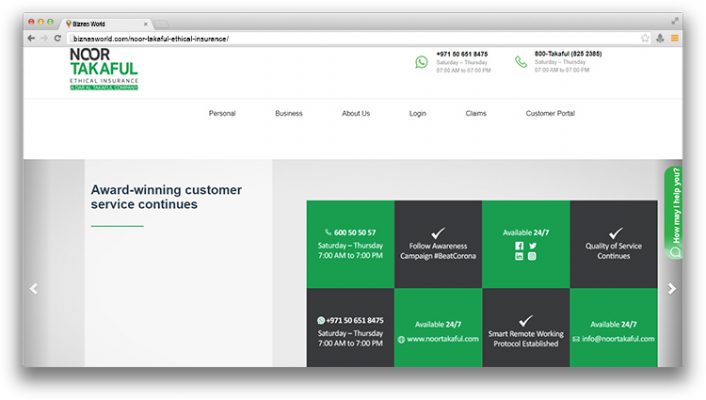Screen dimensions: 706x400
Task: Open the Business menu
Action: pos(288,114)
